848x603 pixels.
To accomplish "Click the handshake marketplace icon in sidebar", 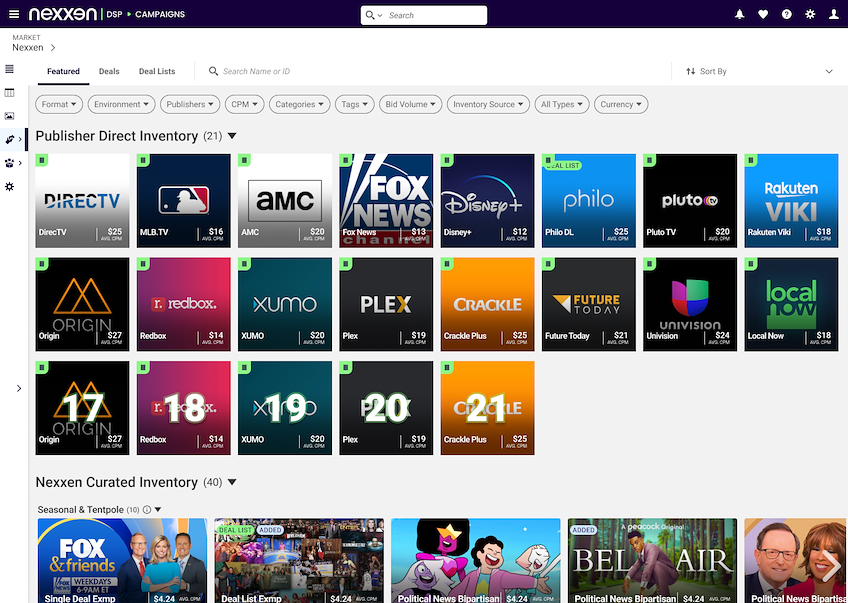I will click(x=10, y=139).
